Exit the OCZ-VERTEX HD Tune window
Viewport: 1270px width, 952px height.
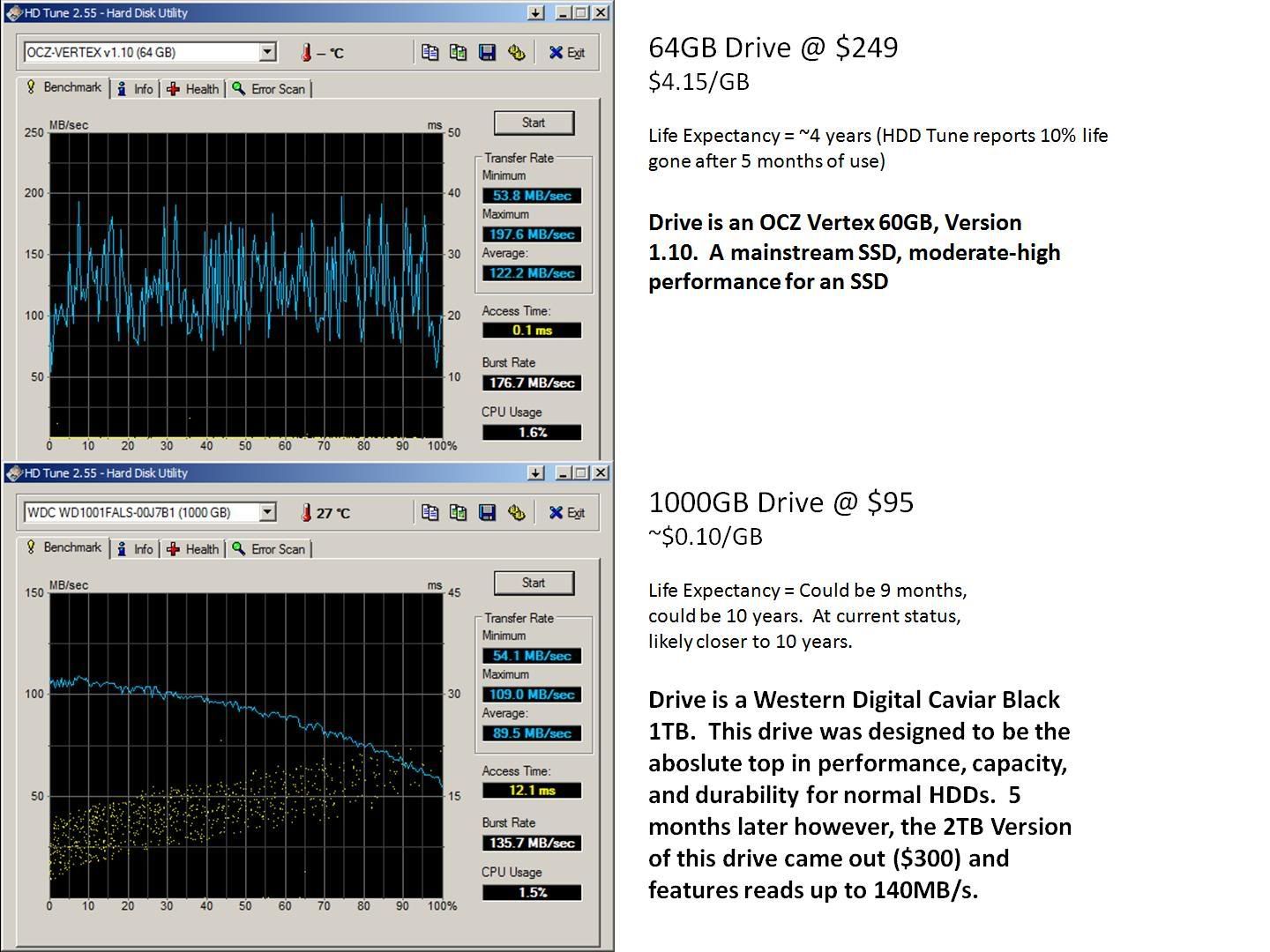(x=567, y=53)
